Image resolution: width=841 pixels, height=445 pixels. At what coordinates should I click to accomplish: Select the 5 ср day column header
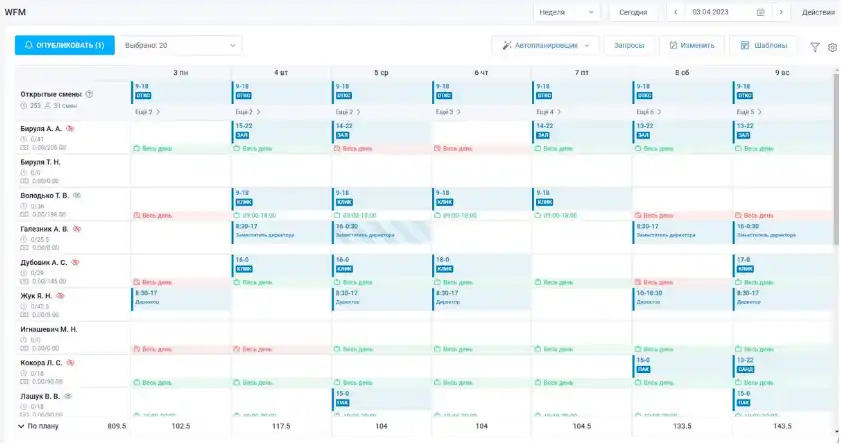click(381, 72)
